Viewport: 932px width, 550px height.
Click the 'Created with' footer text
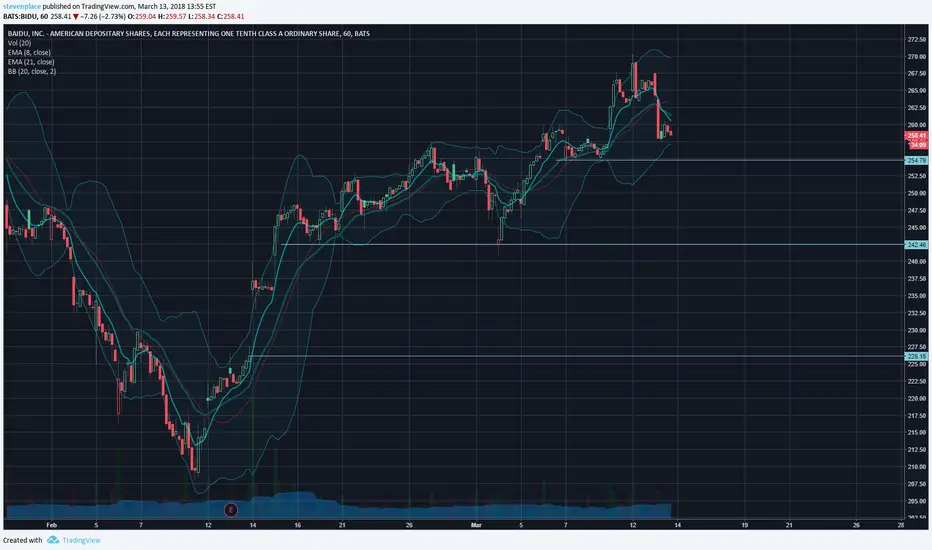click(x=23, y=540)
